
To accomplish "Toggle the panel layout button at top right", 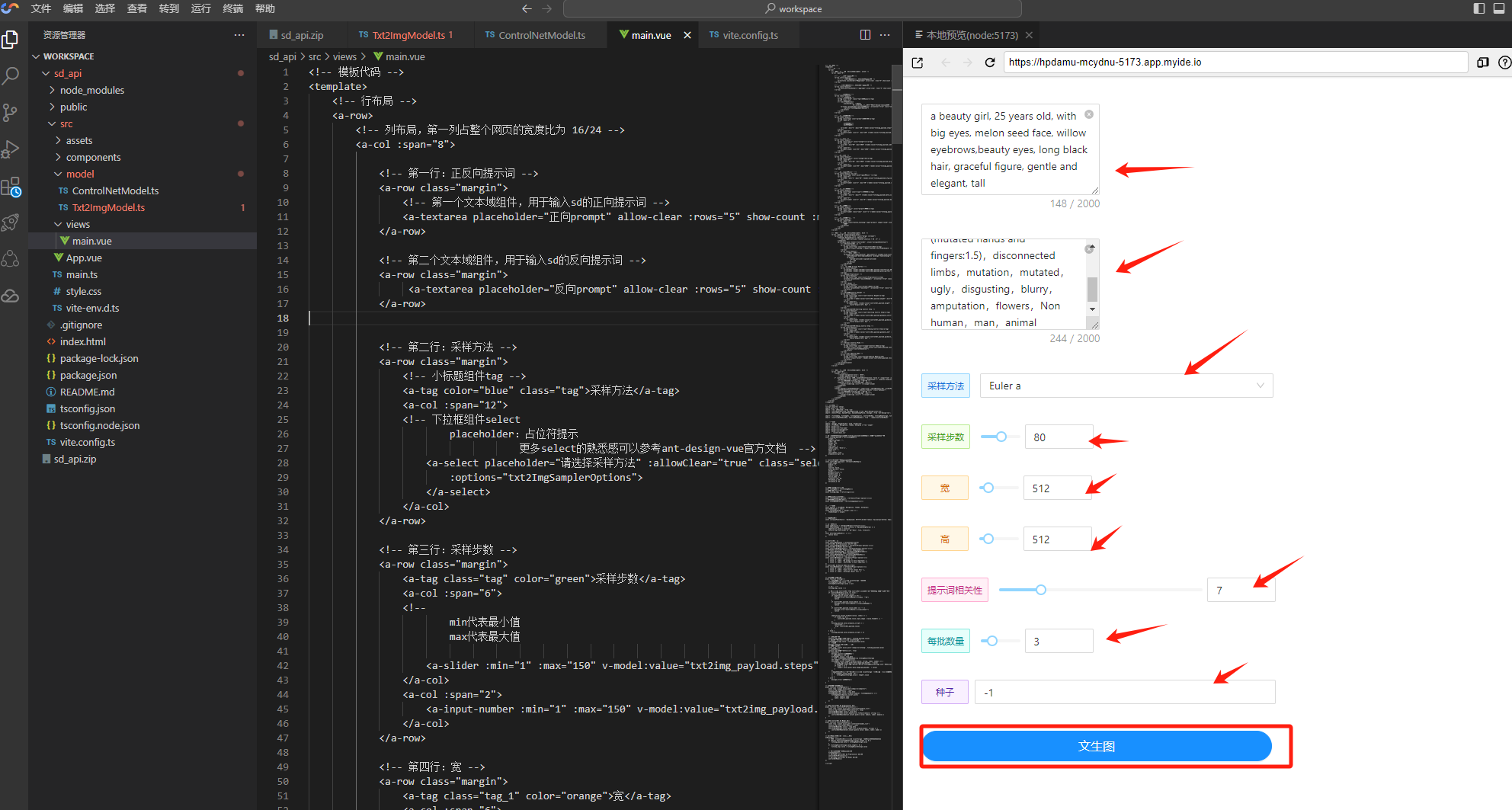I will pos(1499,8).
